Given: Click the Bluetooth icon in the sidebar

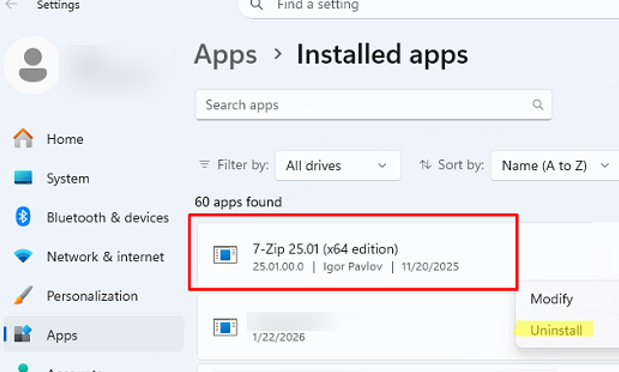Looking at the screenshot, I should click(x=23, y=217).
